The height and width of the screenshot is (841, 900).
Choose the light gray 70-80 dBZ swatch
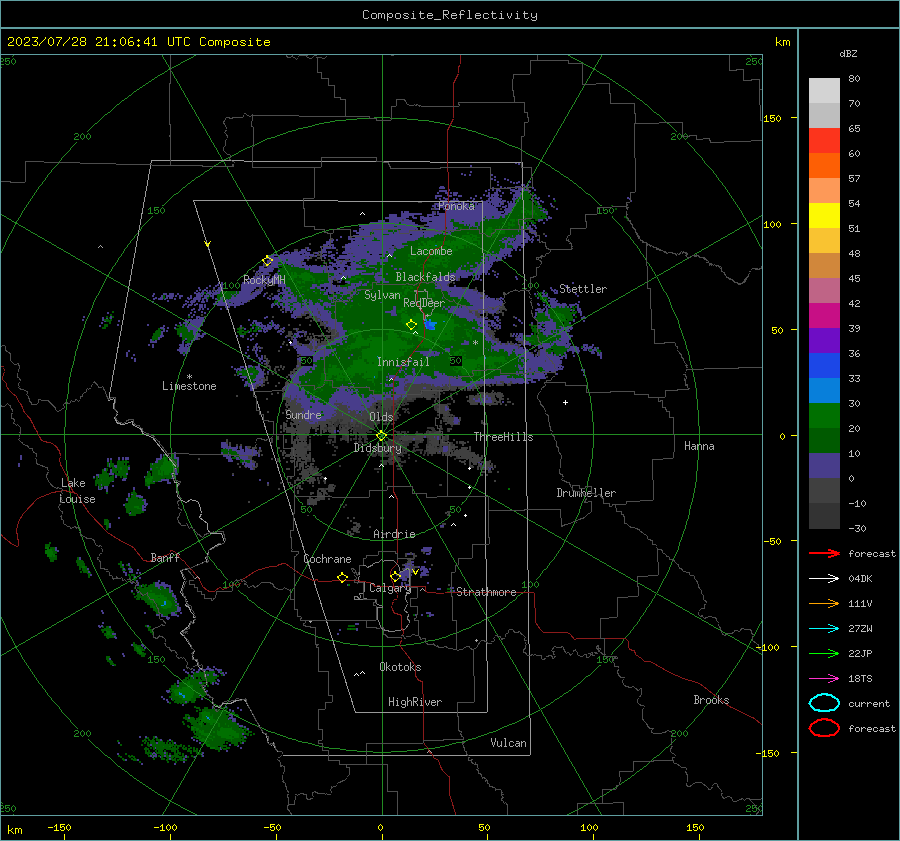click(x=824, y=91)
